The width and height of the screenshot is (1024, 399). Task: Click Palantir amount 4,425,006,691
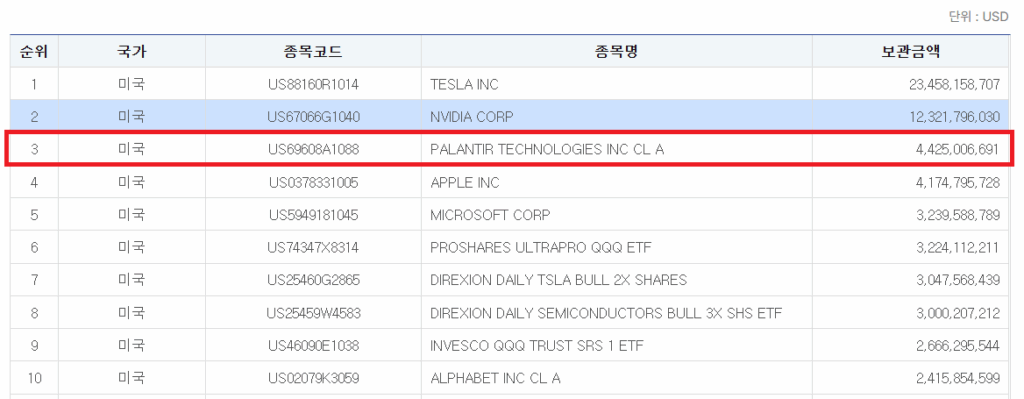click(957, 150)
